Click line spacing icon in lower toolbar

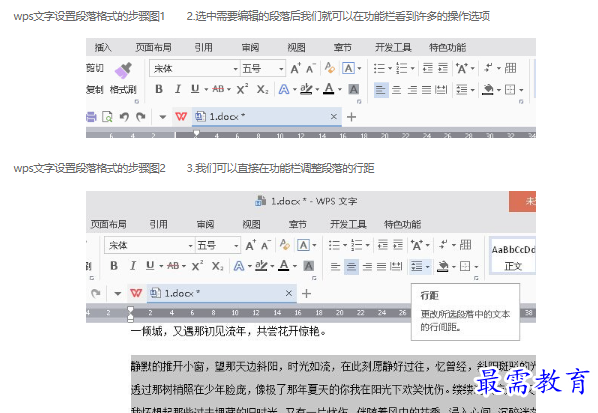tap(417, 266)
